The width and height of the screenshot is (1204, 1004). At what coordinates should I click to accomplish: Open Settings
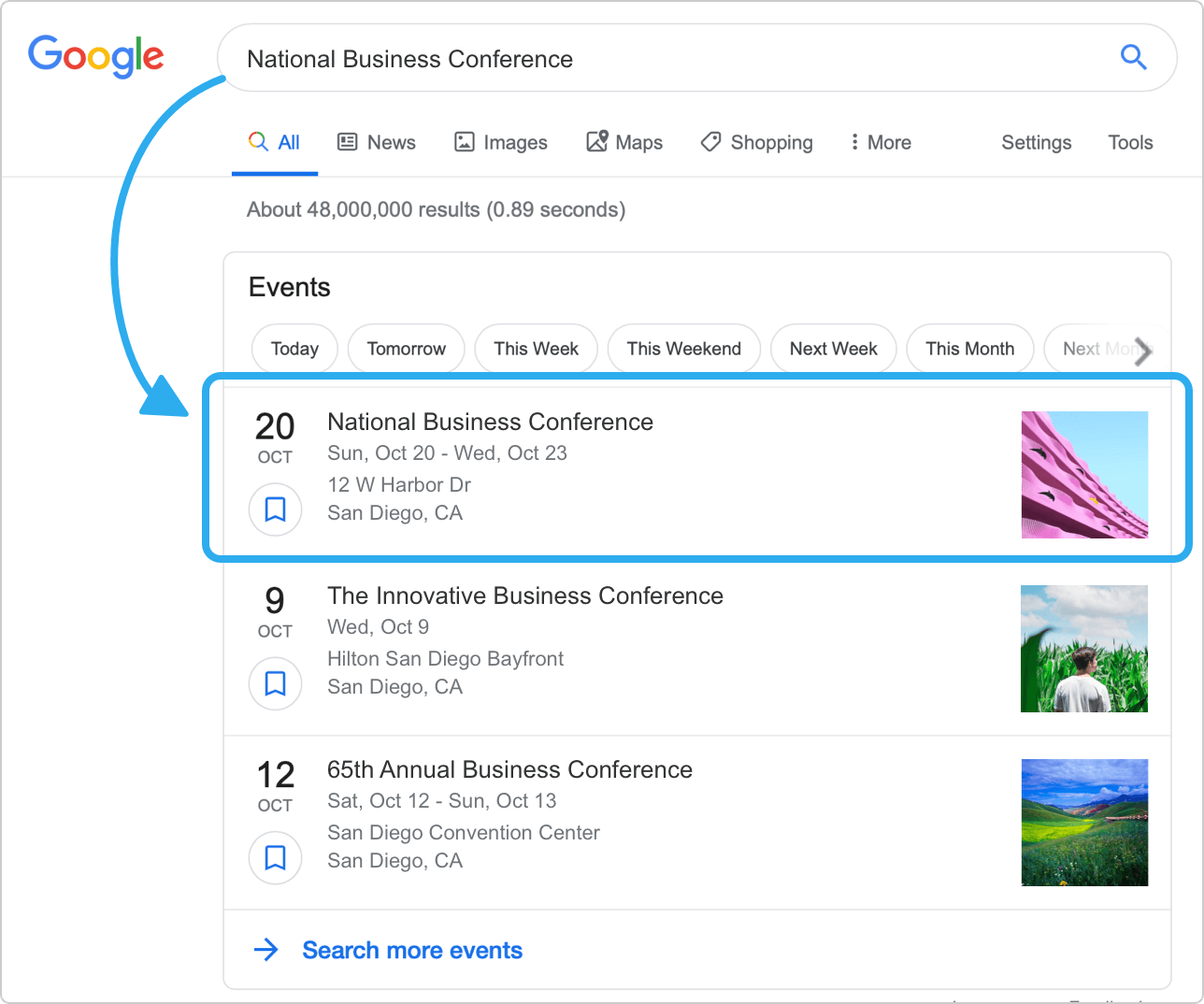click(1036, 142)
